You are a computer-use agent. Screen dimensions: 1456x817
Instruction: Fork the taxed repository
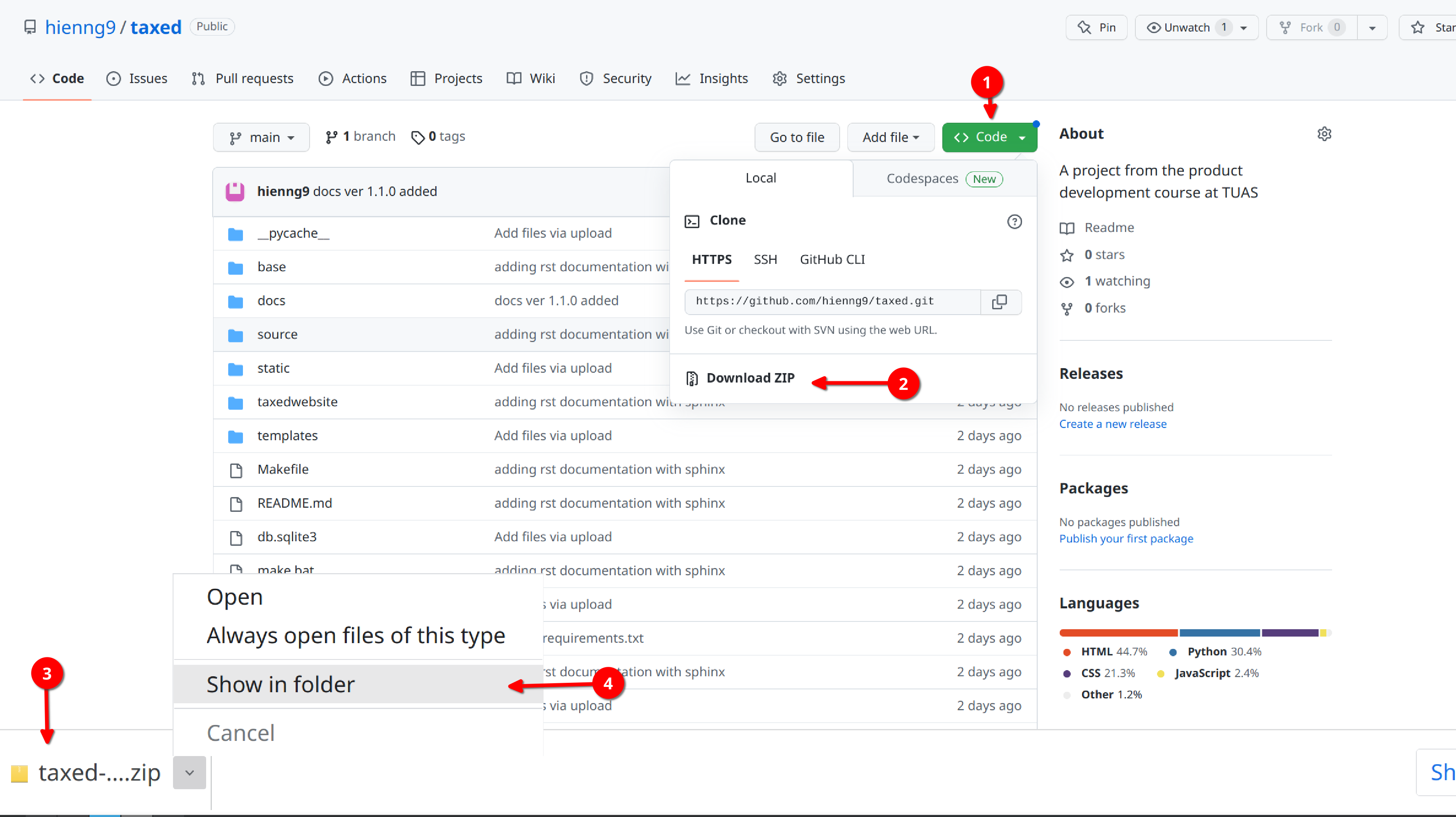[x=1311, y=27]
